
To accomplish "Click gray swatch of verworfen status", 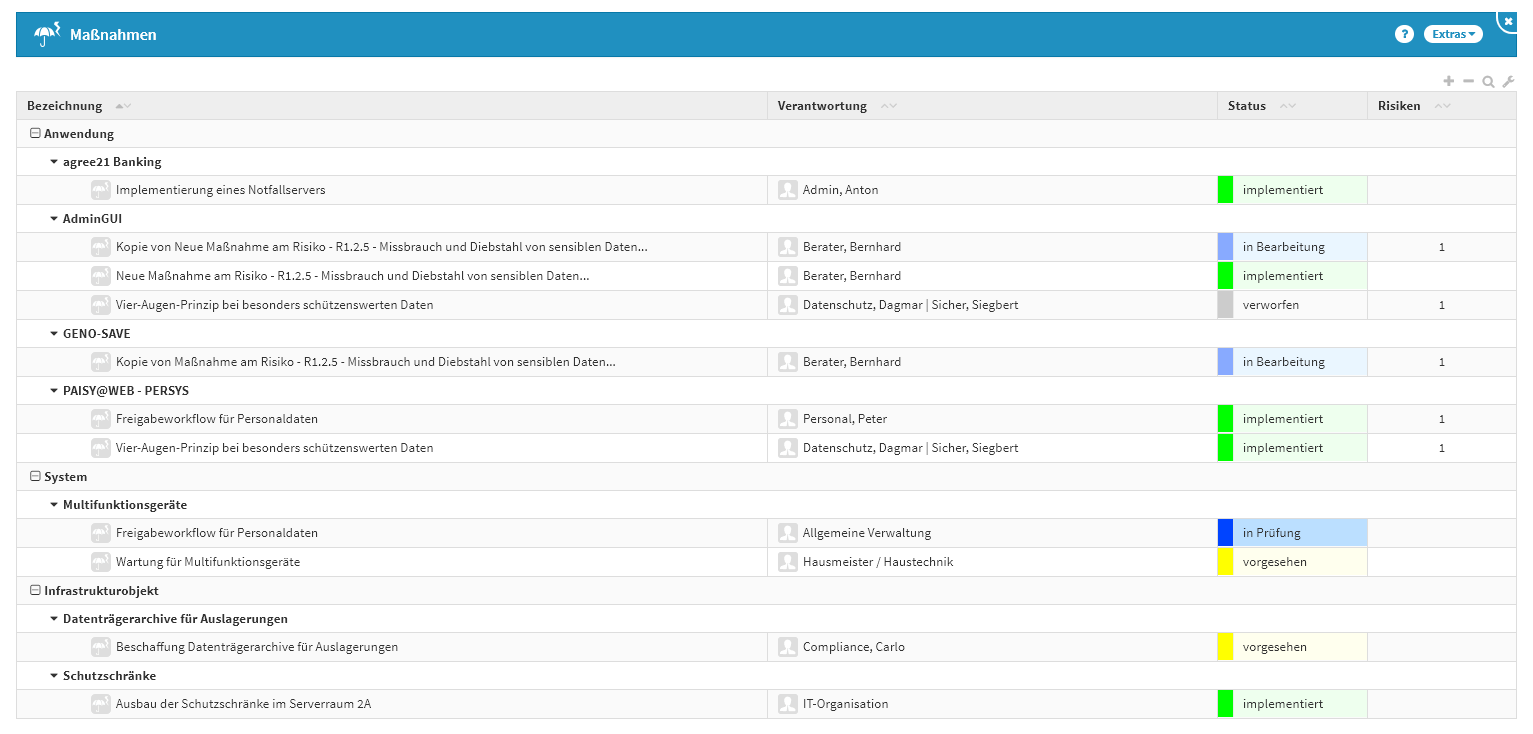I will pyautogui.click(x=1225, y=305).
